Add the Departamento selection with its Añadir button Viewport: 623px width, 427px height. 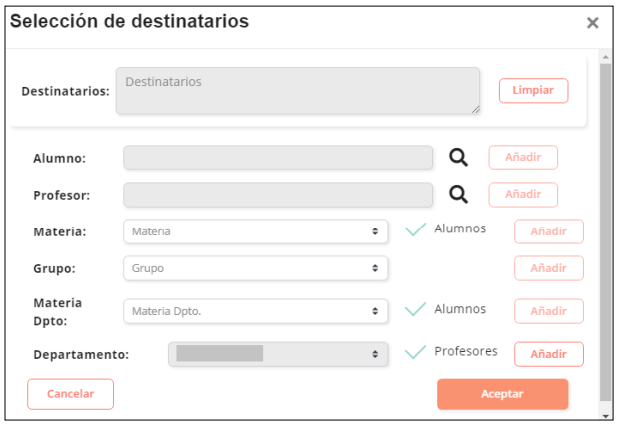pos(549,354)
